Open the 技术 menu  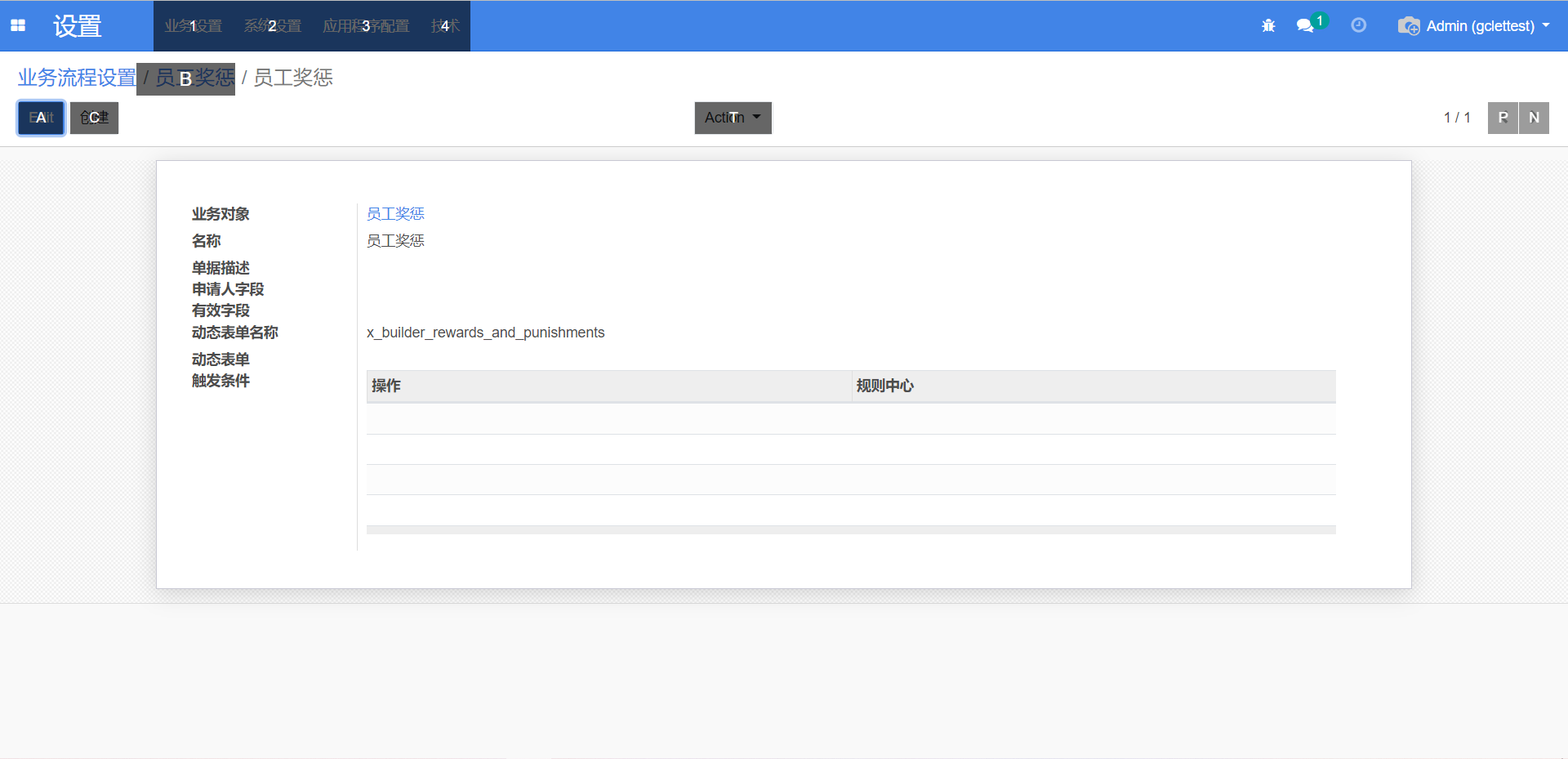(445, 26)
